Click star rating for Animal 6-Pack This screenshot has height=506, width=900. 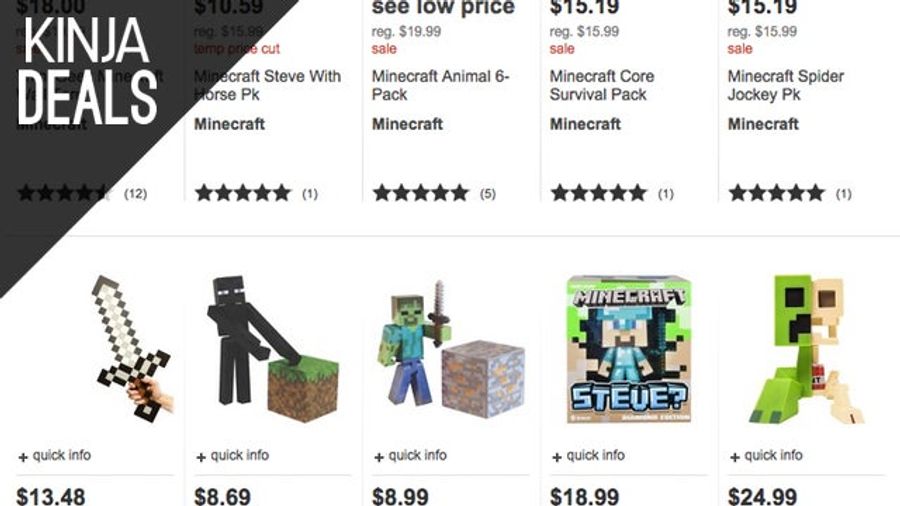pos(421,193)
